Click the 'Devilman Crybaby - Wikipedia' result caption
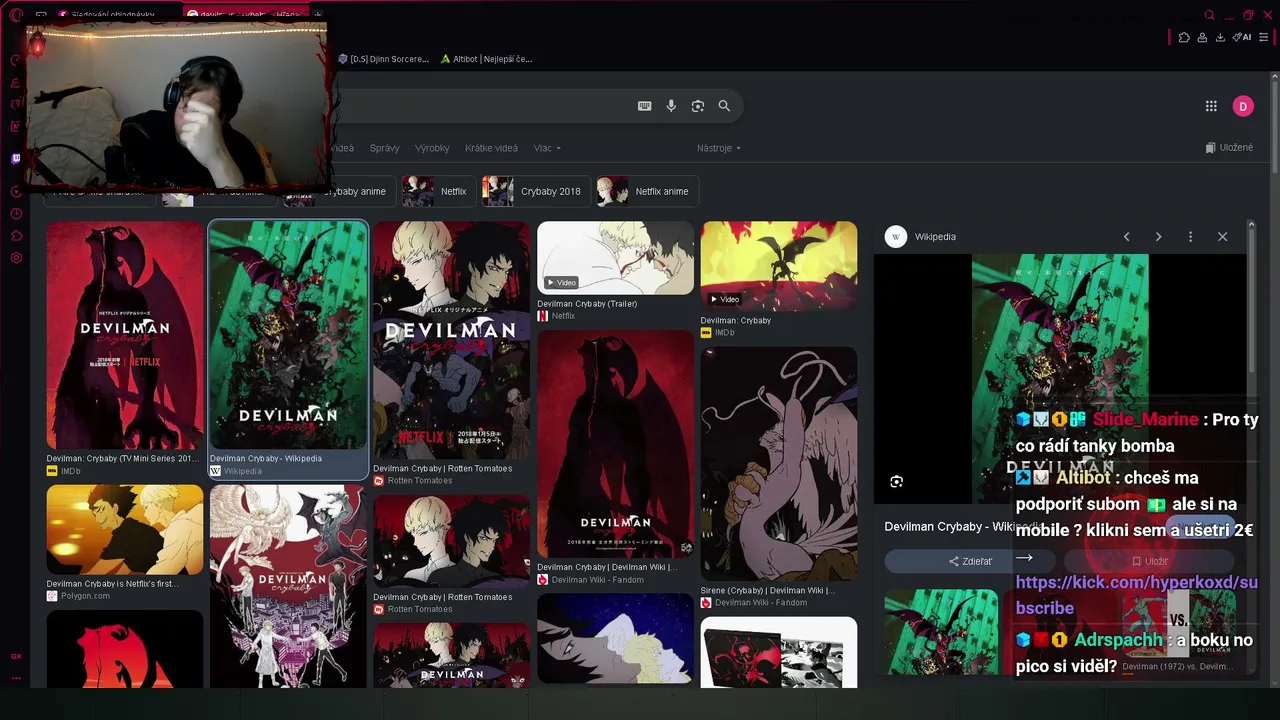Screen dimensions: 1280x720 tap(266, 459)
